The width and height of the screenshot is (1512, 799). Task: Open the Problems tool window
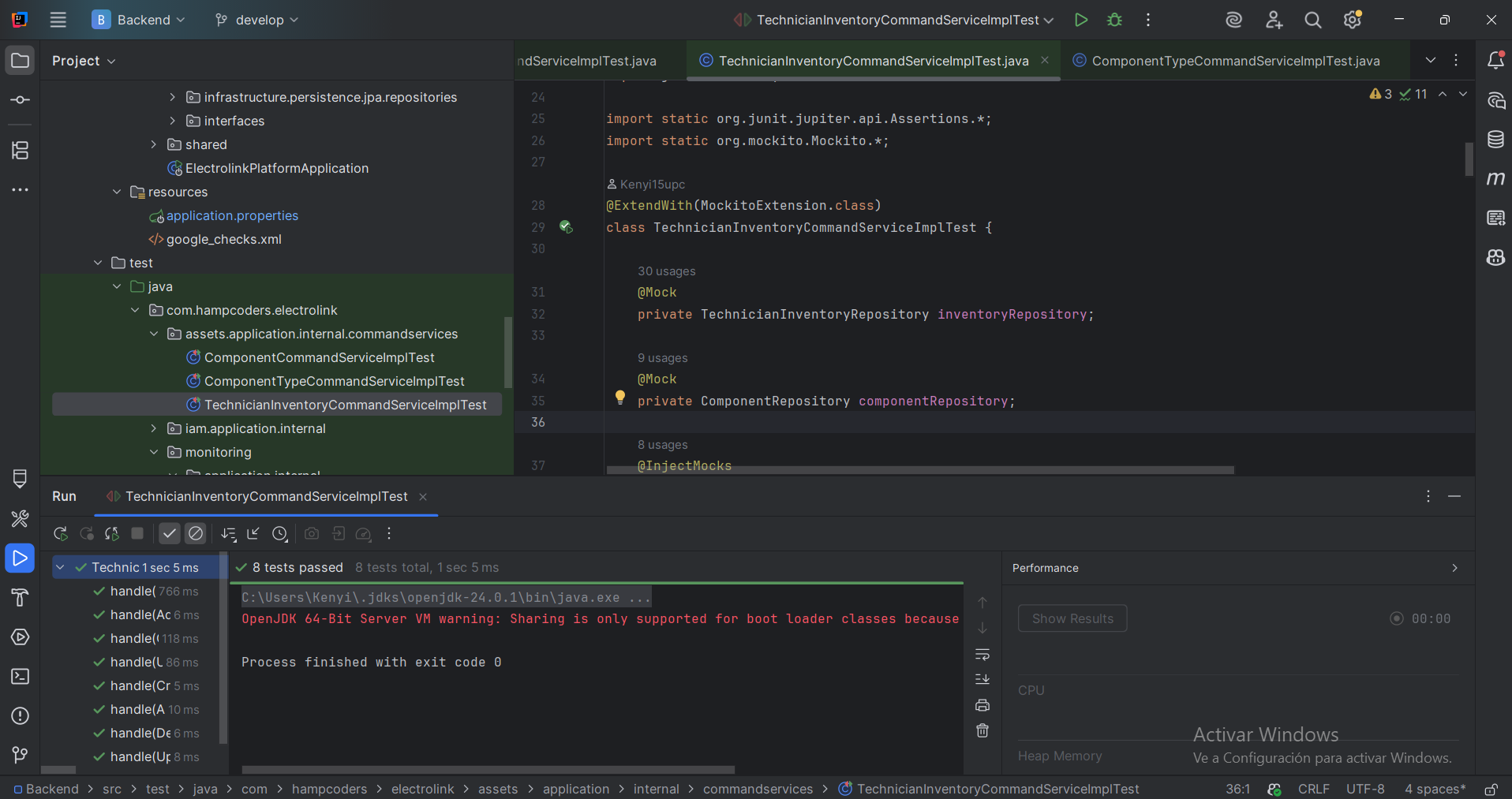[21, 716]
